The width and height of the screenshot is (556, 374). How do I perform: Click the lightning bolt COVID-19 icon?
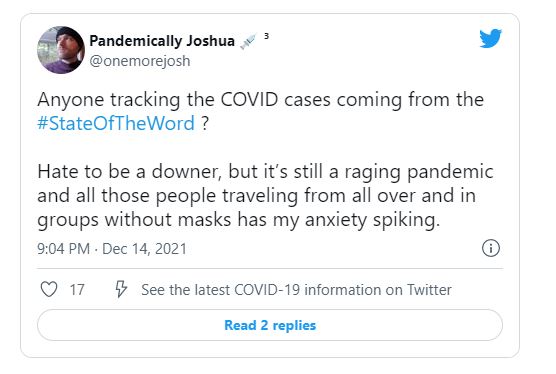(x=121, y=289)
